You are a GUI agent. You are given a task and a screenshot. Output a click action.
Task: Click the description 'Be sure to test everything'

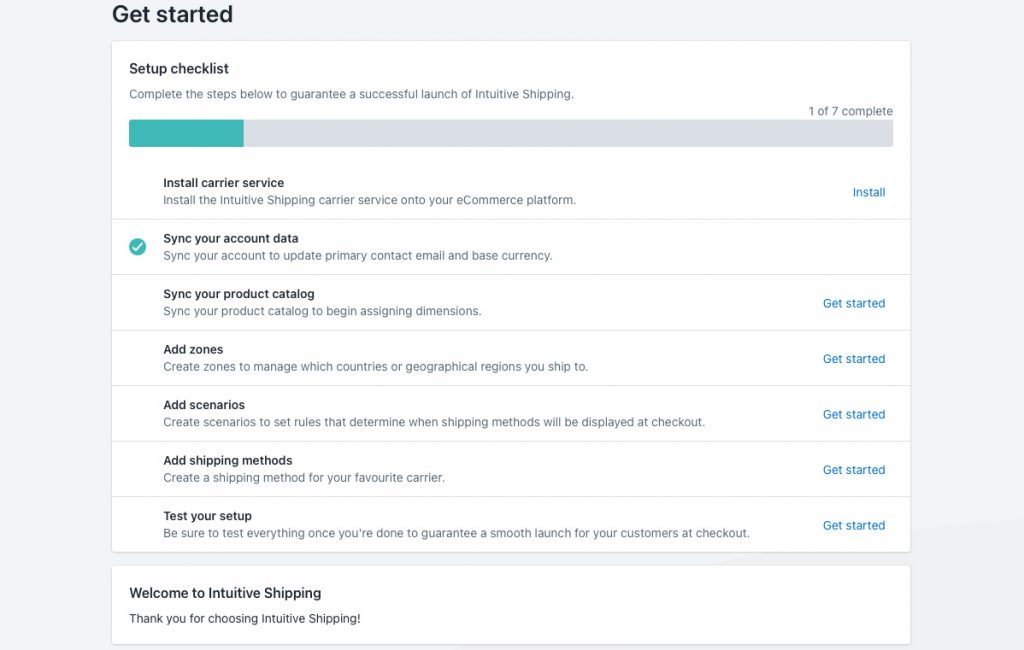click(x=456, y=533)
